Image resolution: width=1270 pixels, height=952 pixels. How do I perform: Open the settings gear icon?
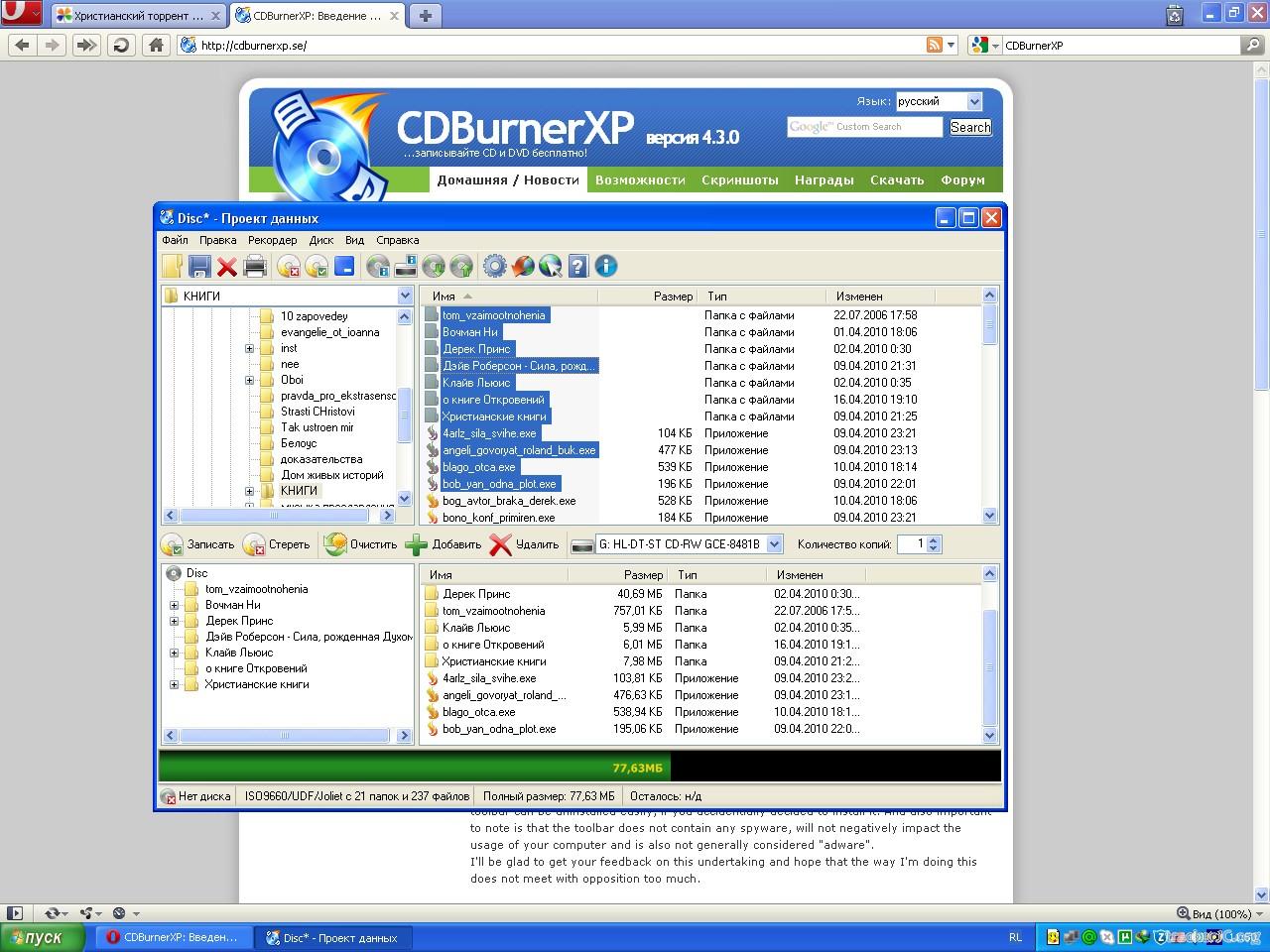click(x=494, y=266)
